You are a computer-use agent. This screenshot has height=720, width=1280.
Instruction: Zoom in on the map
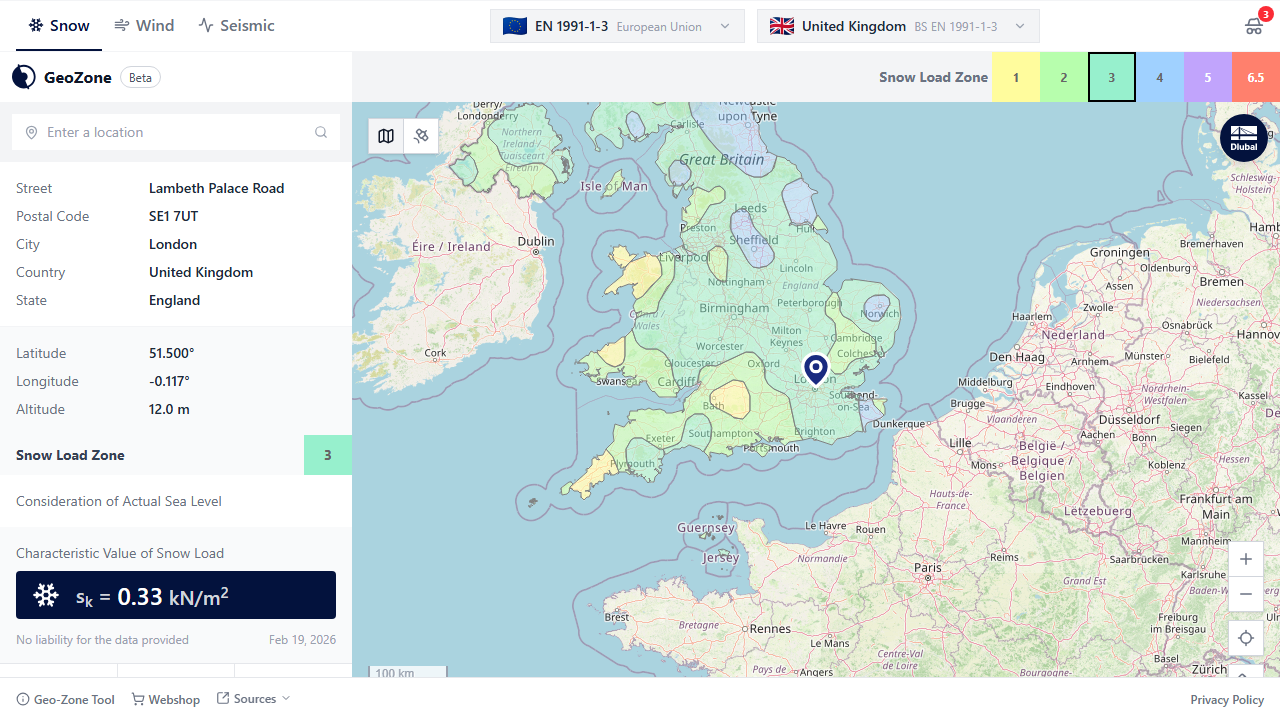point(1245,559)
